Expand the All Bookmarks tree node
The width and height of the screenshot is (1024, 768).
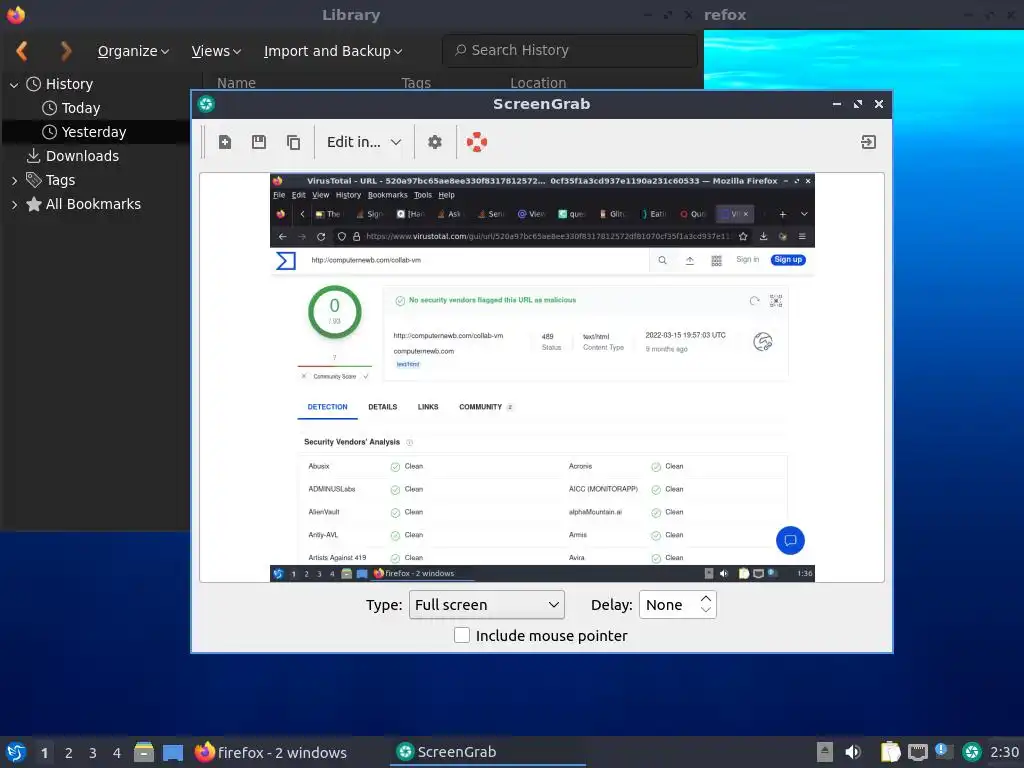pos(14,204)
